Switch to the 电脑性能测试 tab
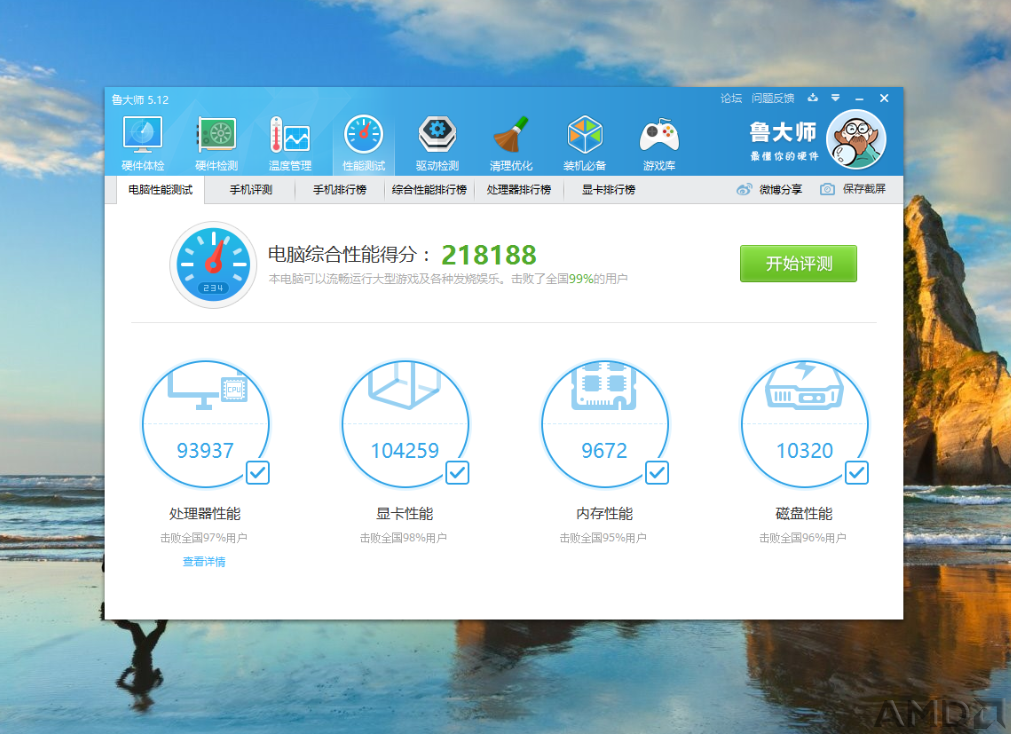Image resolution: width=1011 pixels, height=734 pixels. [x=161, y=190]
